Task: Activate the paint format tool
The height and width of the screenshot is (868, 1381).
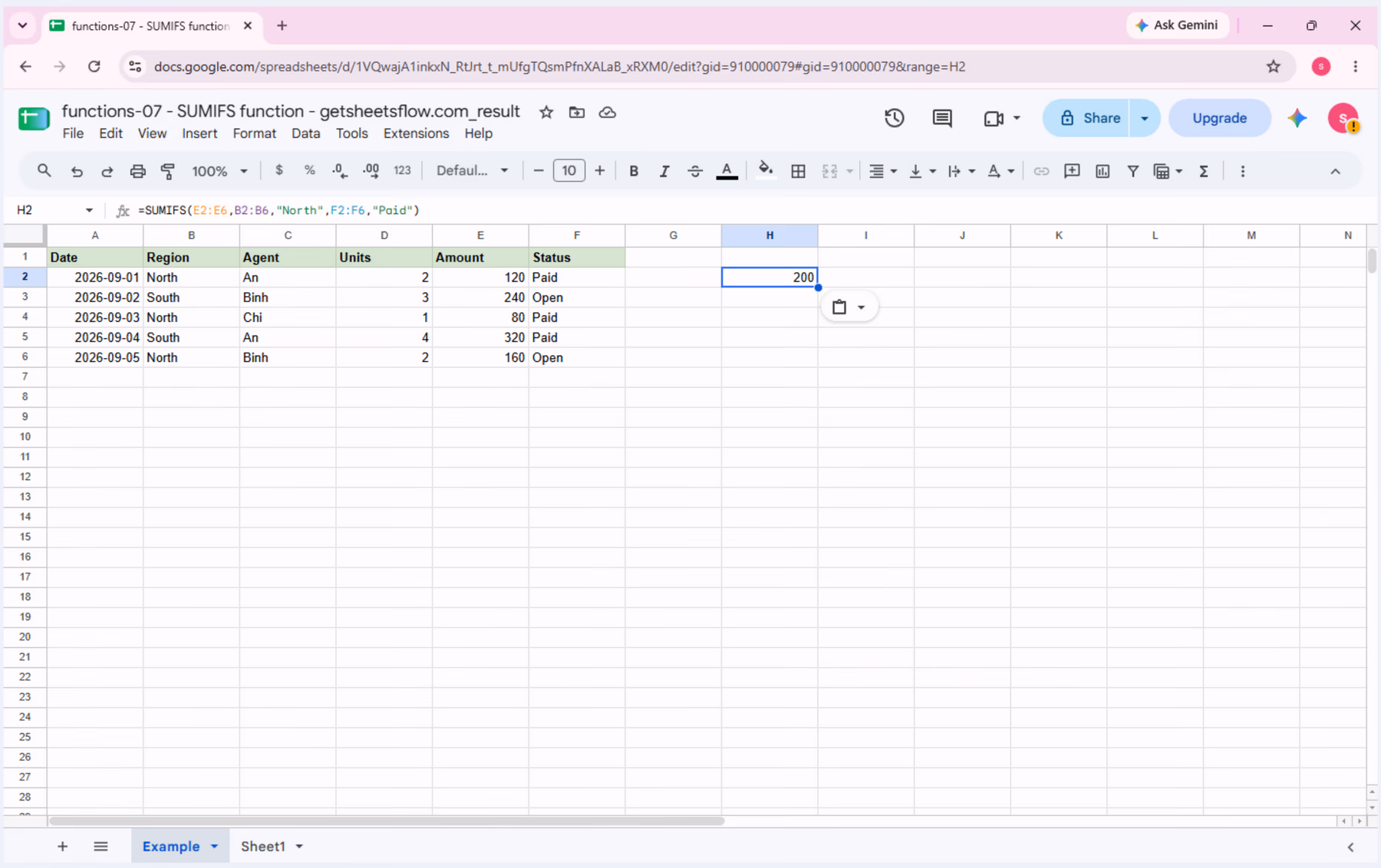Action: point(168,171)
